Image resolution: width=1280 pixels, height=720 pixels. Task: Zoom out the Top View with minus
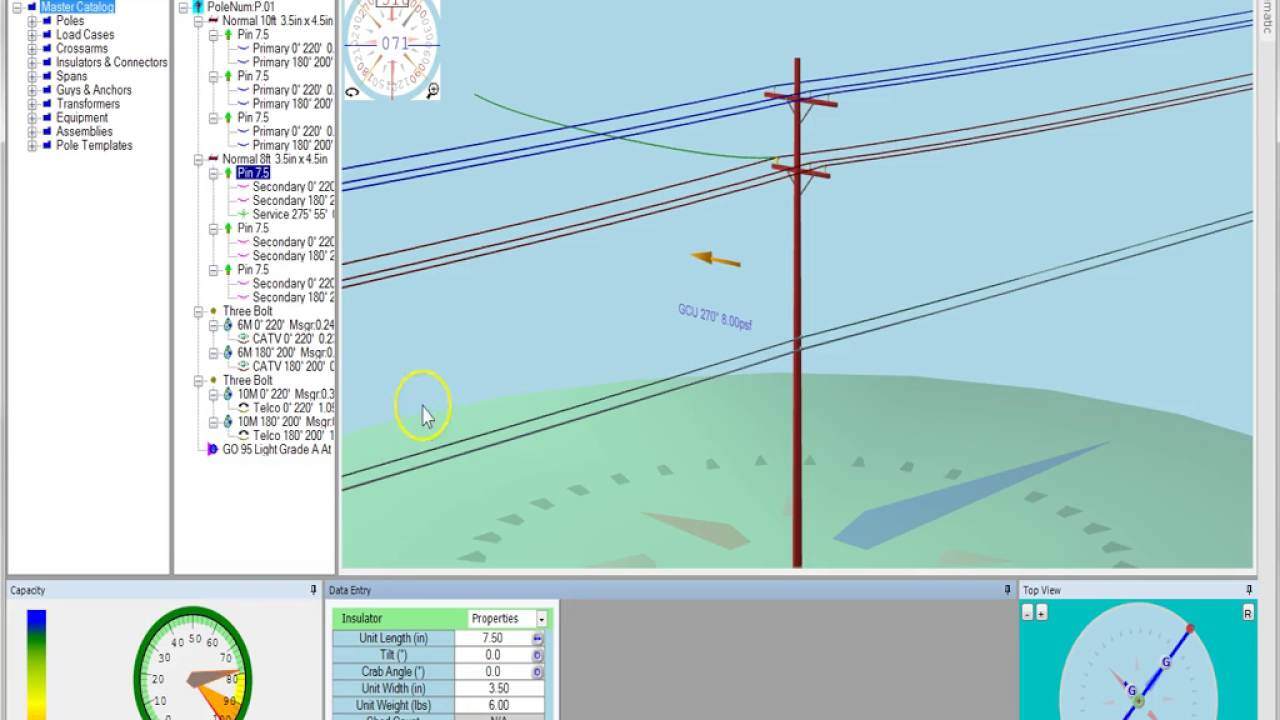click(x=1028, y=613)
